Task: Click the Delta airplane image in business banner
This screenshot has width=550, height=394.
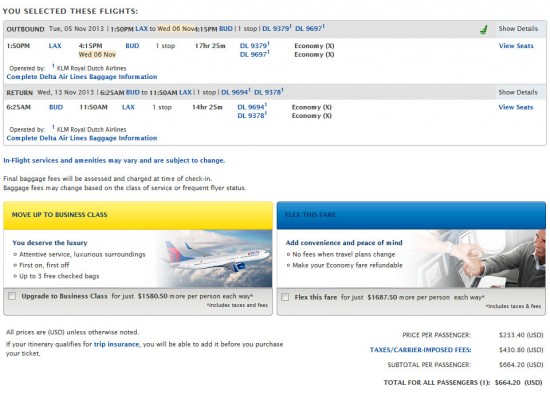Action: pyautogui.click(x=214, y=259)
